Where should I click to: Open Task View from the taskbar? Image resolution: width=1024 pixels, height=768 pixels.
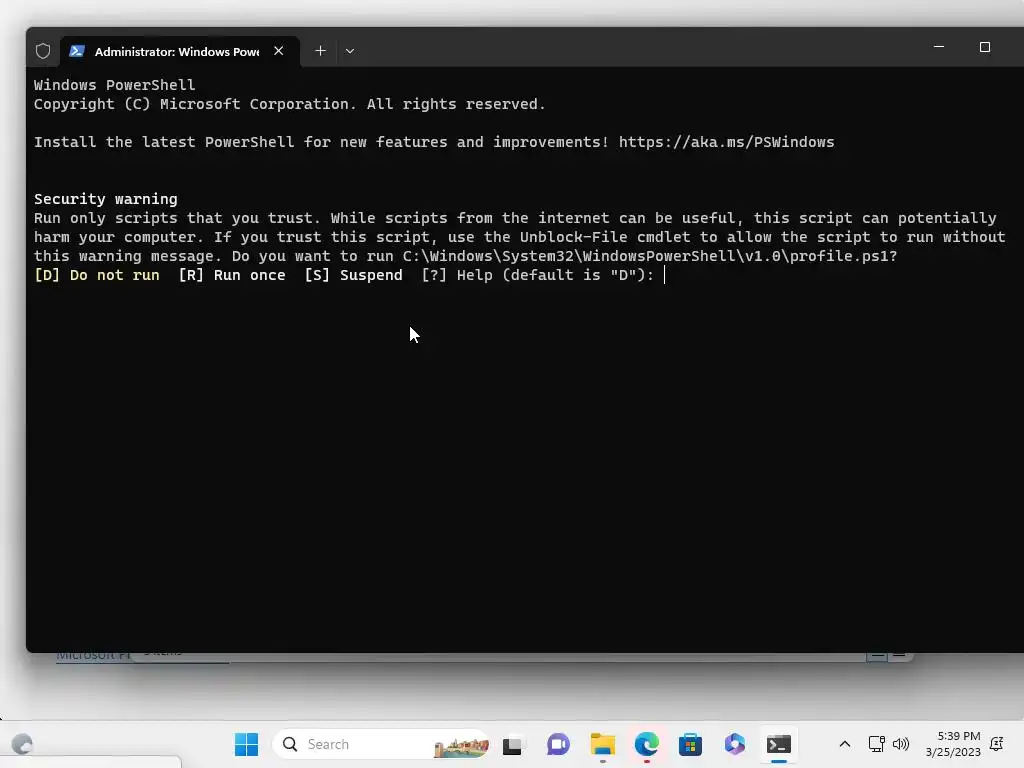coord(513,744)
